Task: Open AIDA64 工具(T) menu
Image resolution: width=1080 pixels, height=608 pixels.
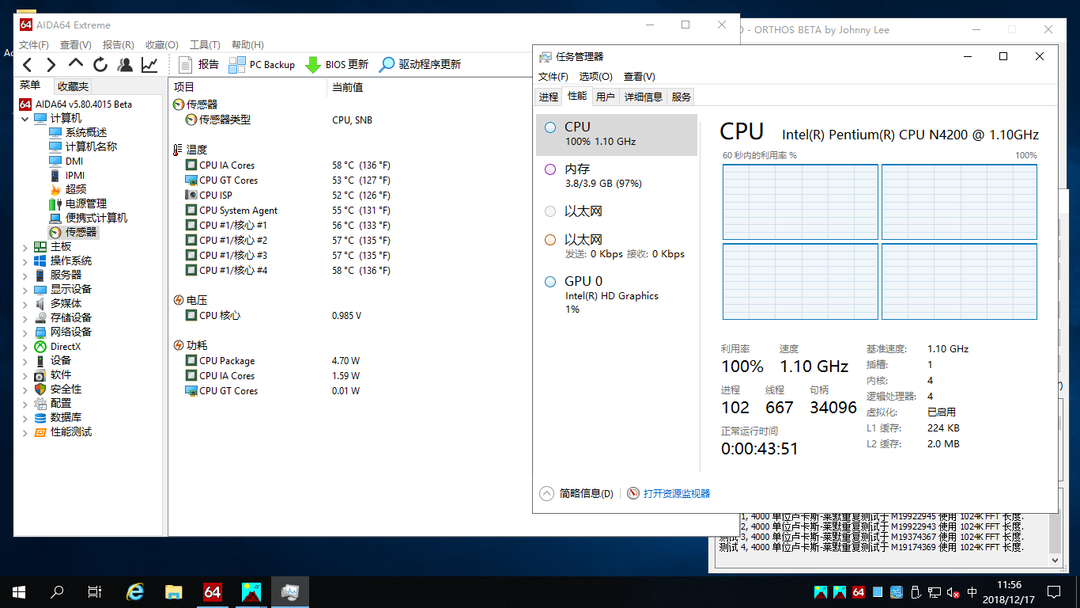Action: 205,45
